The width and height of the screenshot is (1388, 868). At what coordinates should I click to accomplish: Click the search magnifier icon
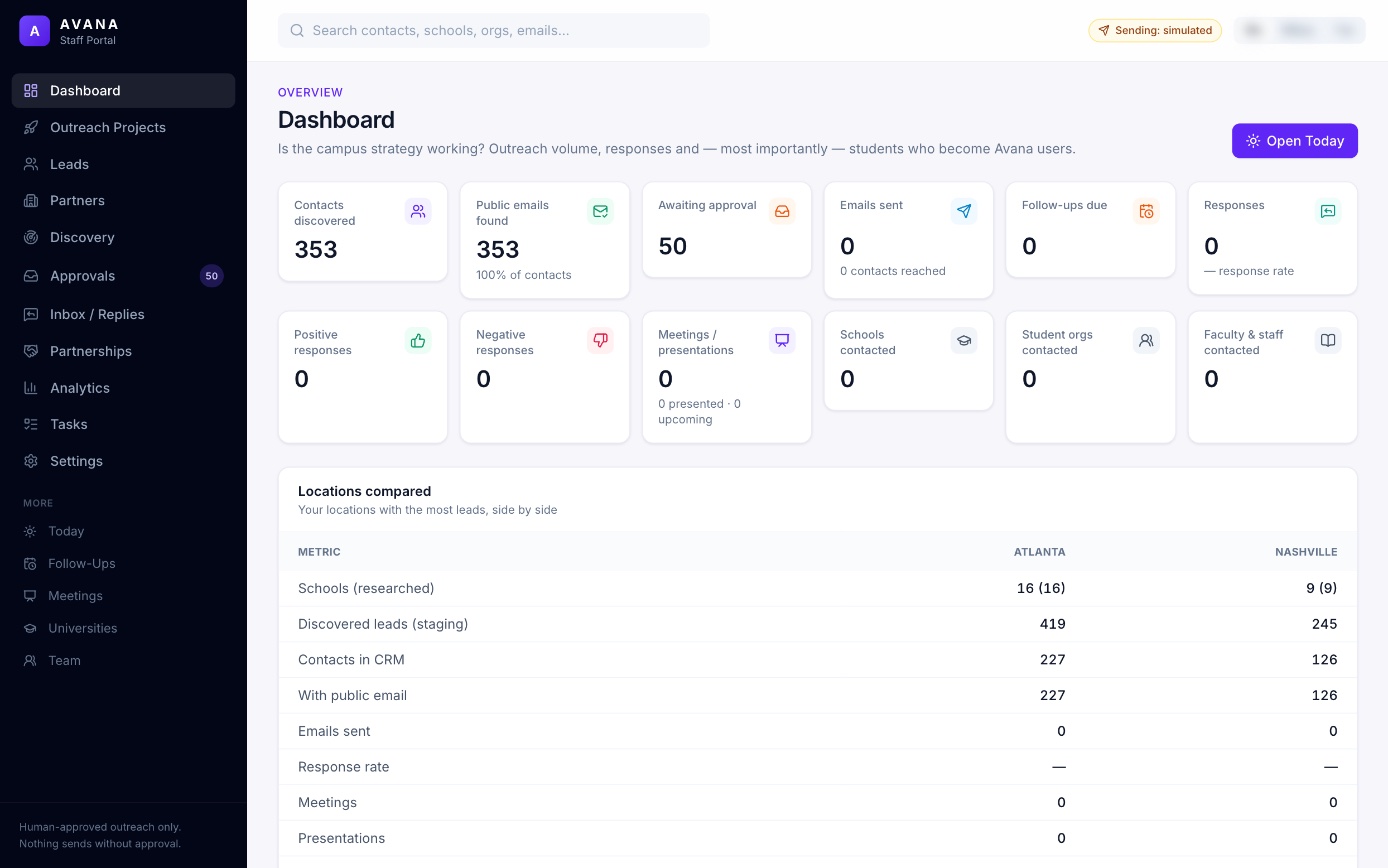click(297, 30)
